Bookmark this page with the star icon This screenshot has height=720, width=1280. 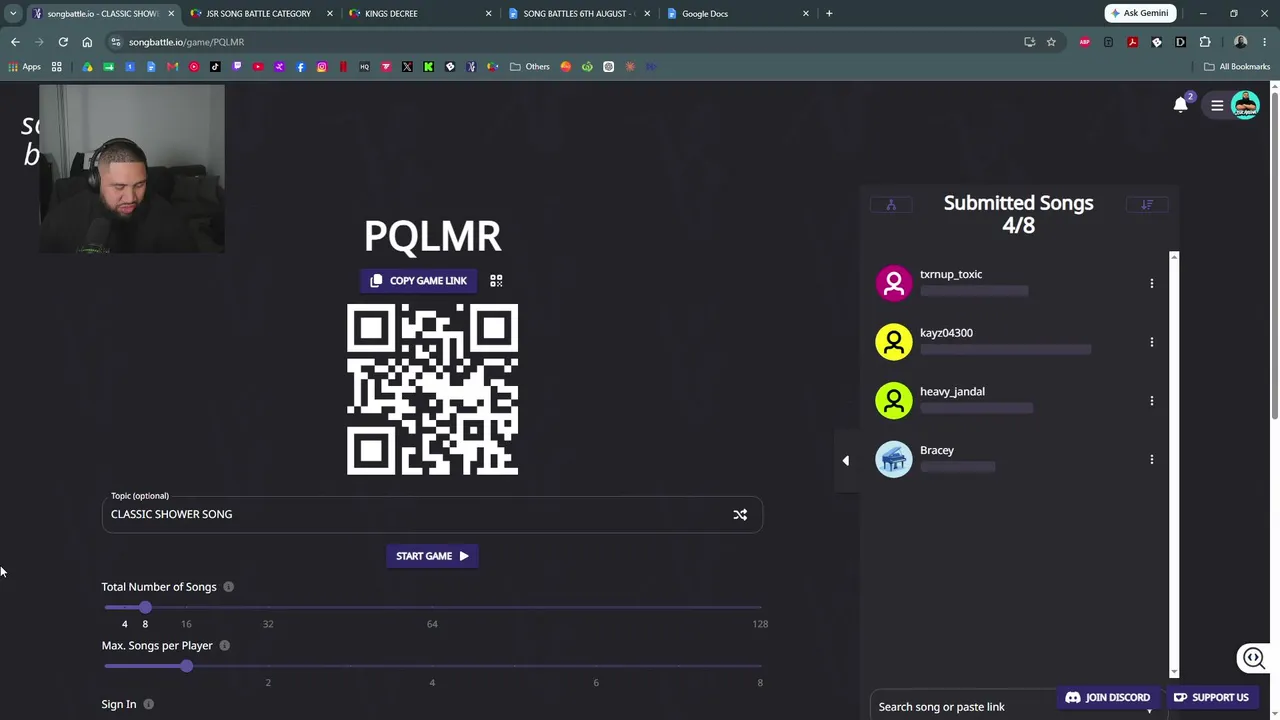click(1051, 42)
